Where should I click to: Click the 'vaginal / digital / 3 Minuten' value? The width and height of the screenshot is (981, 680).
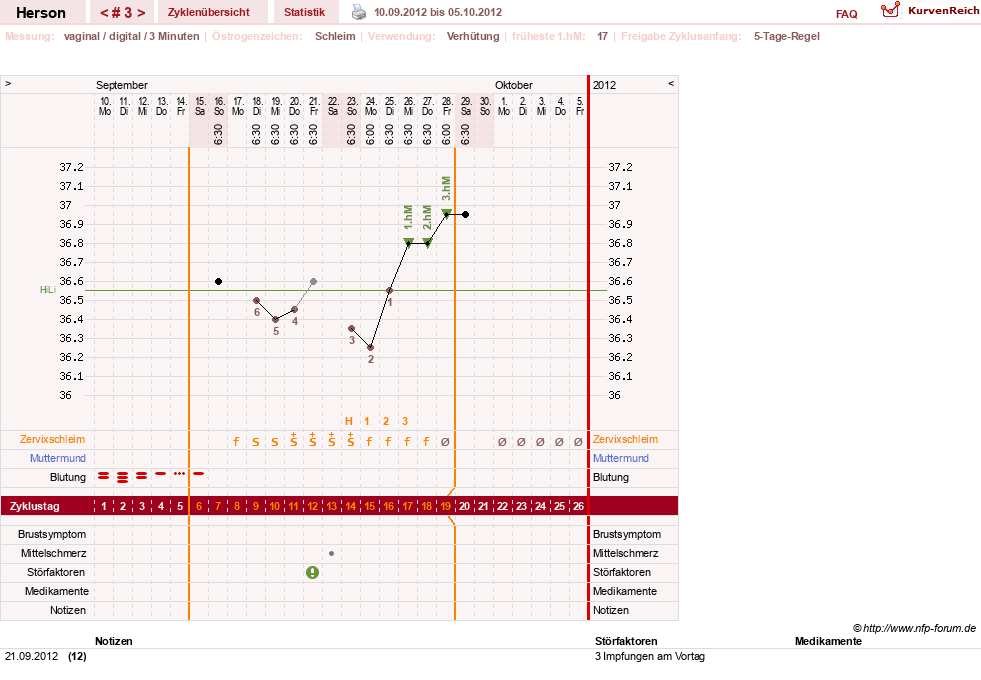tap(131, 36)
